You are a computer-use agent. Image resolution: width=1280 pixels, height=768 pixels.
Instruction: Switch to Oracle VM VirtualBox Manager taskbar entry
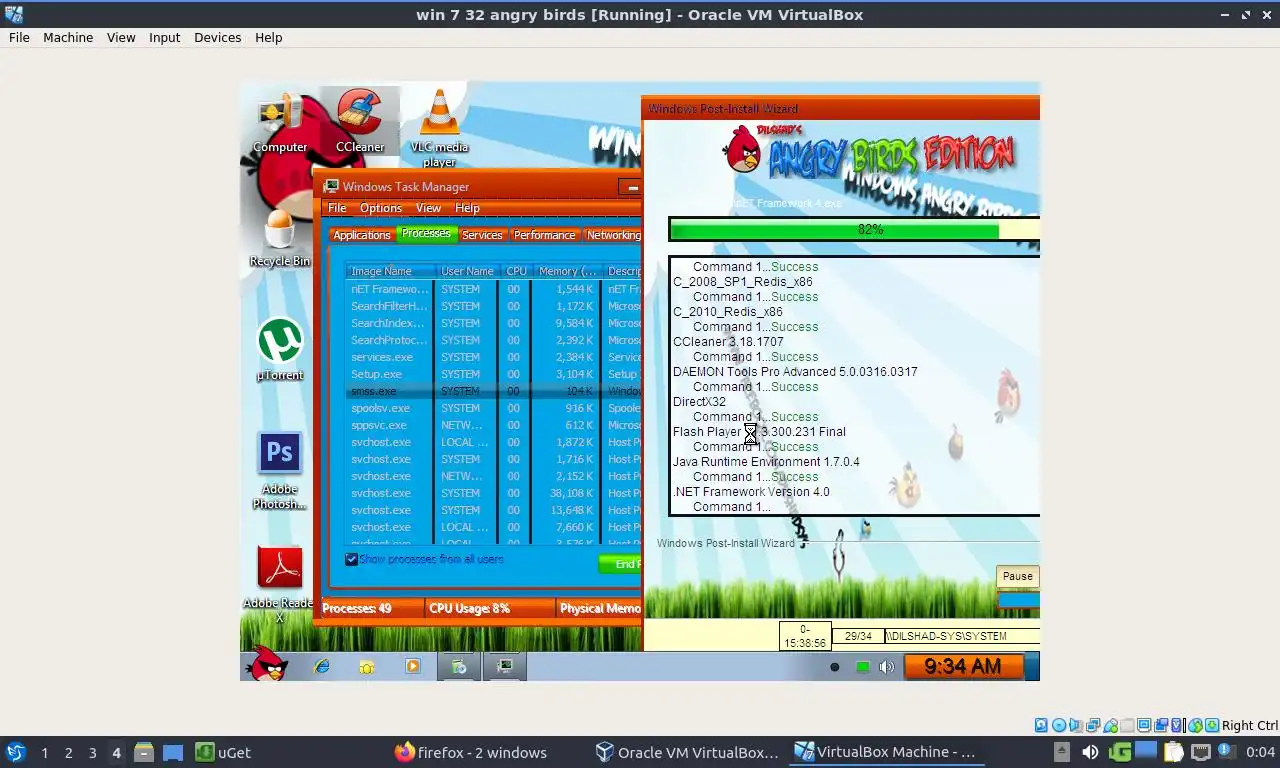[x=686, y=752]
